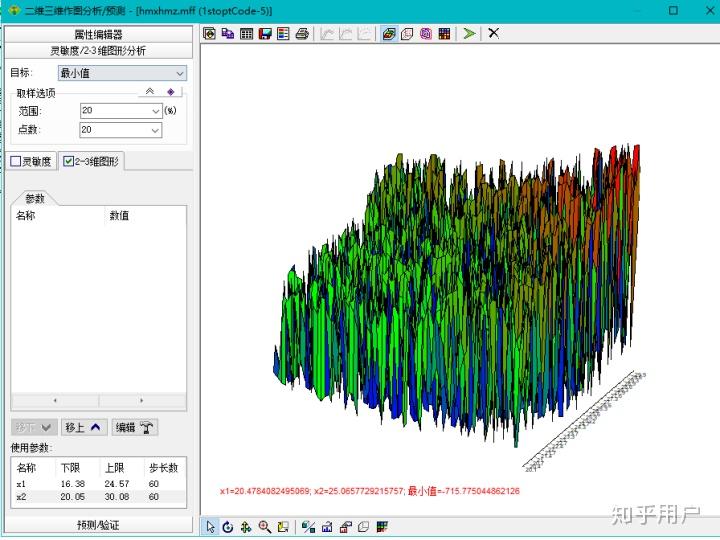Click the 编辑 button
The image size is (720, 540).
135,427
